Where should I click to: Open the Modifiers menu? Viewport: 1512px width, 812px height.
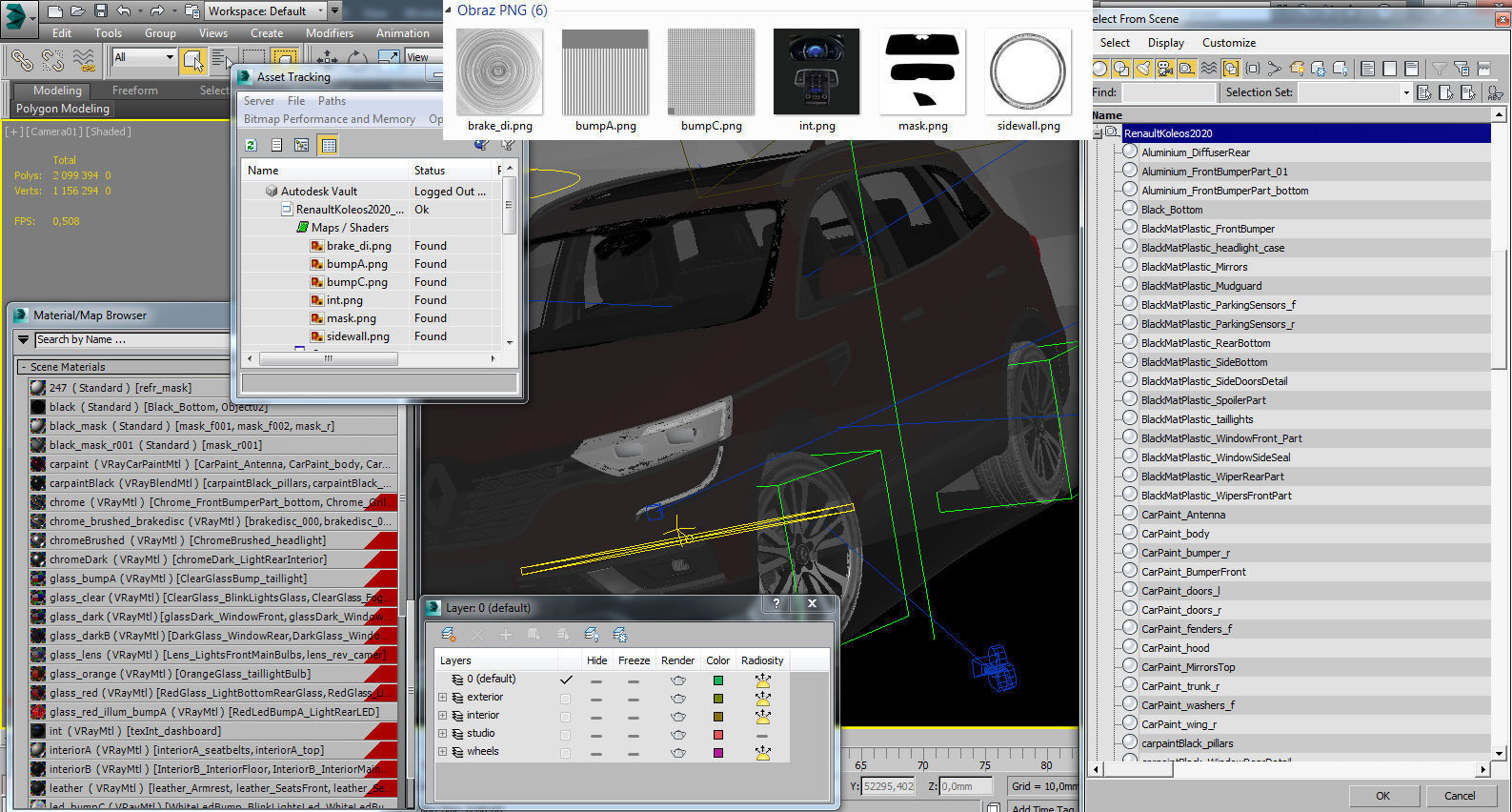click(330, 32)
